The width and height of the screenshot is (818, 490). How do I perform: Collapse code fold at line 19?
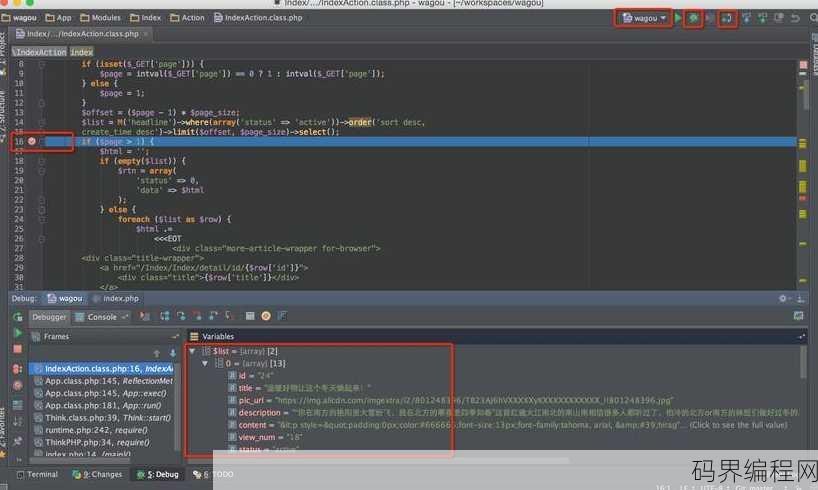42,171
